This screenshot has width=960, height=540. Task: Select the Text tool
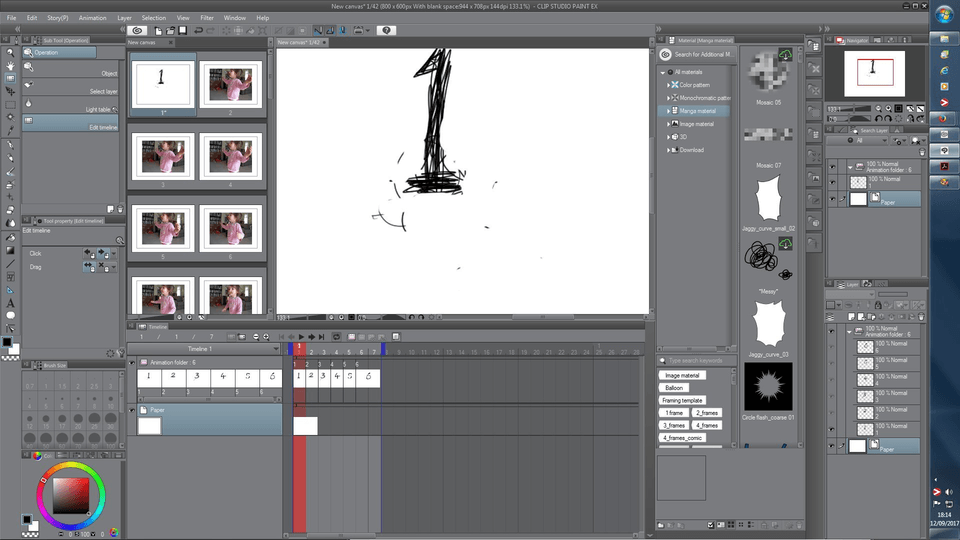coord(10,303)
